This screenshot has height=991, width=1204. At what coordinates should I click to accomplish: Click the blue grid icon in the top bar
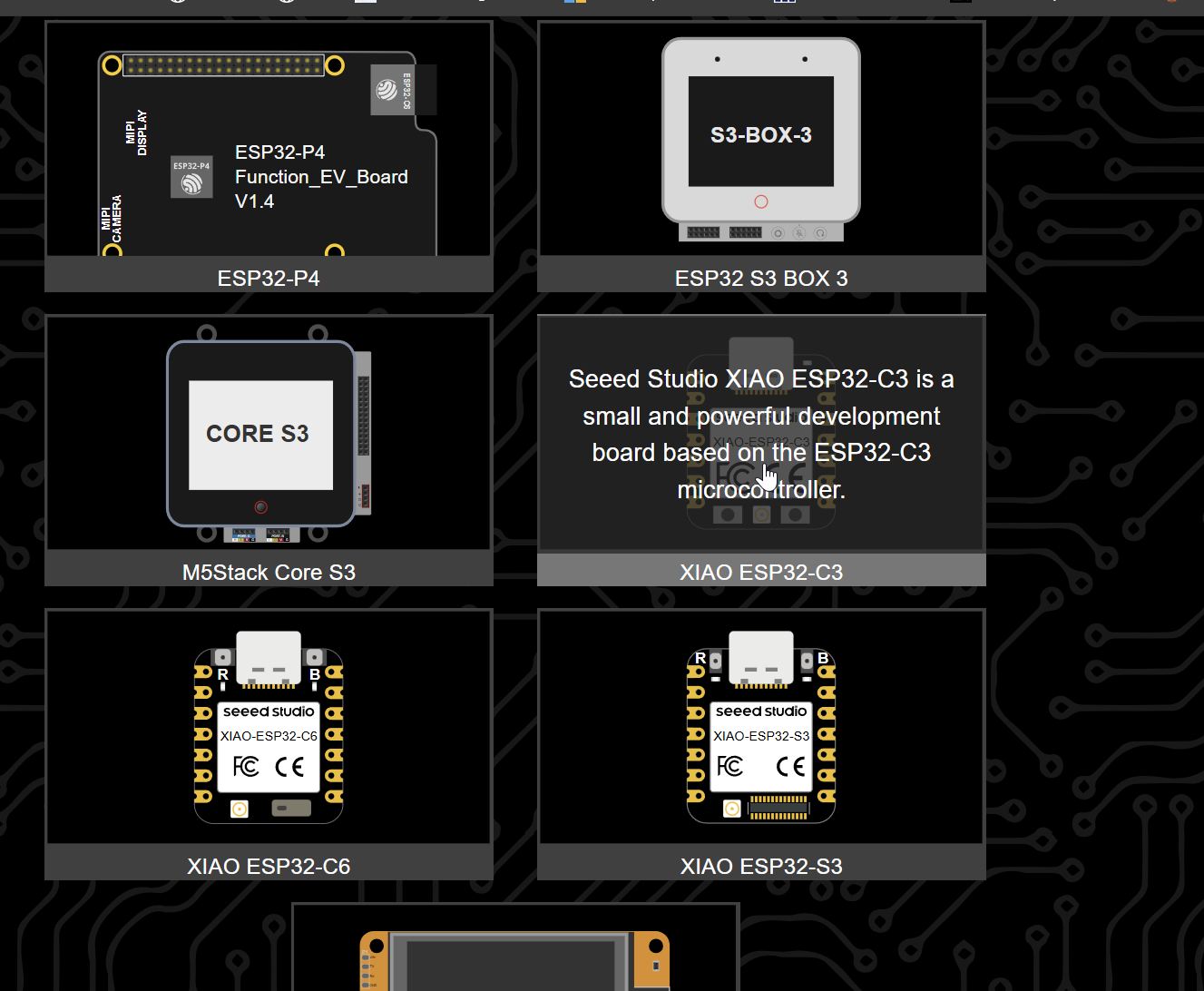tap(786, 4)
